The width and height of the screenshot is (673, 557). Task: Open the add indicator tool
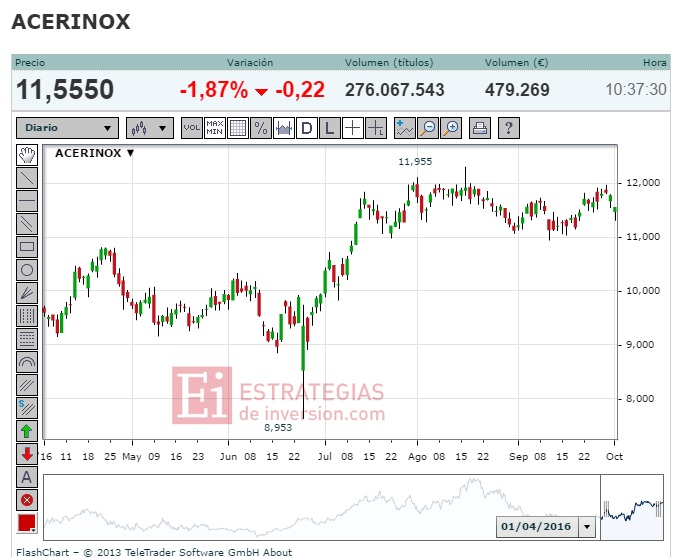pos(405,128)
